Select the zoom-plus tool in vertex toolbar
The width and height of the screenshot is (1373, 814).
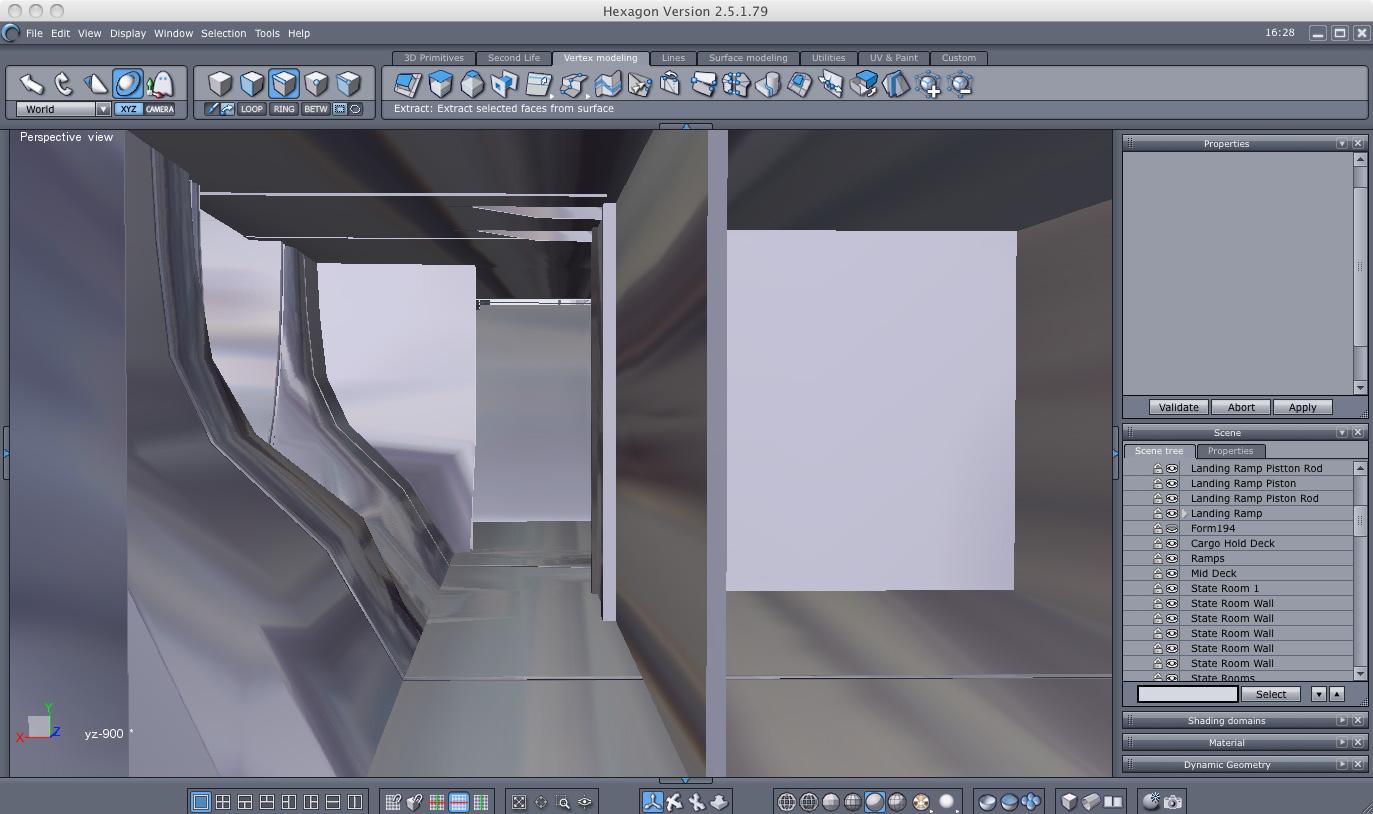coord(929,85)
